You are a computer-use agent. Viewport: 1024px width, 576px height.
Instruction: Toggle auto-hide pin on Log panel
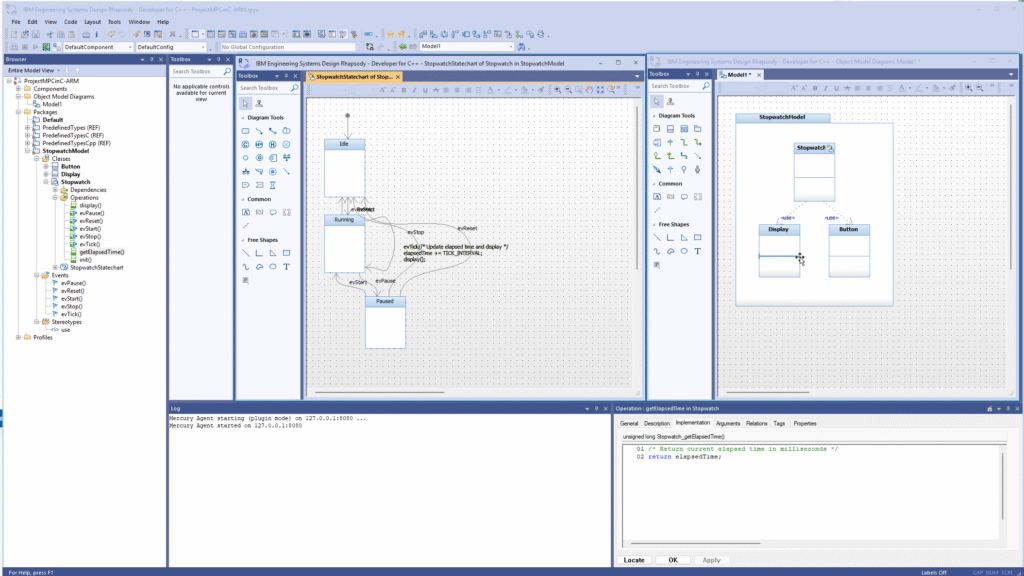point(596,409)
